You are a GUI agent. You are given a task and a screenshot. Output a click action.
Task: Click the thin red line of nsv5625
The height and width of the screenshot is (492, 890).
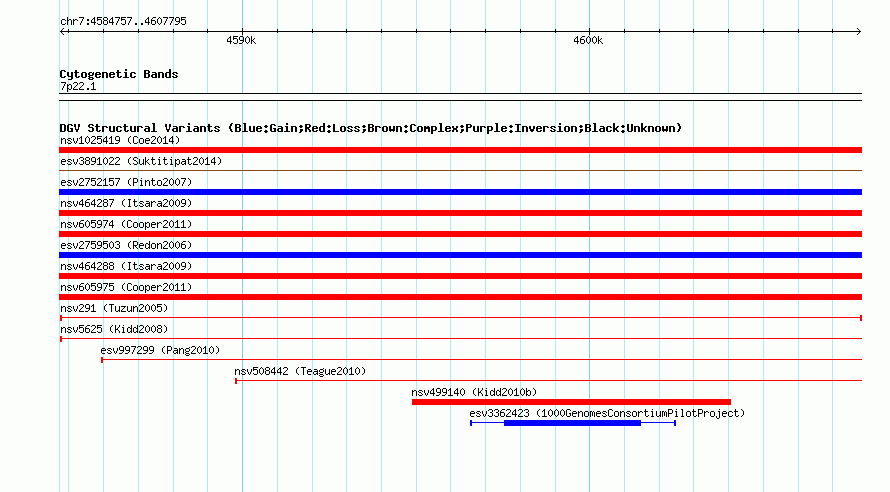pos(460,339)
